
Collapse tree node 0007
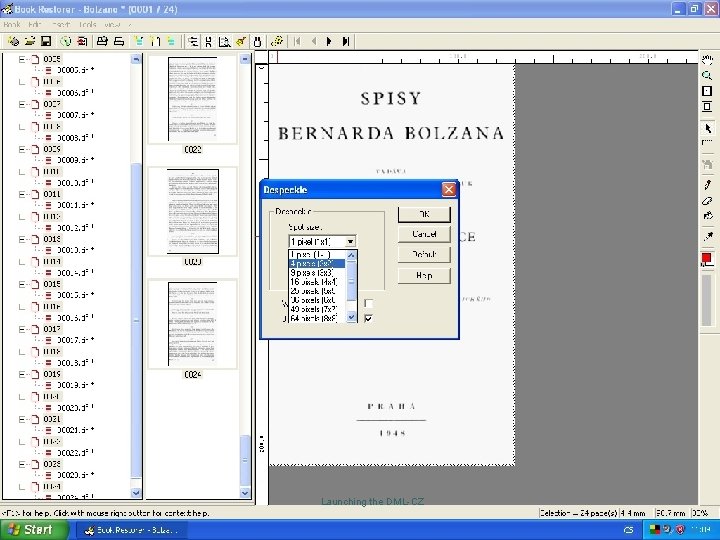(x=22, y=104)
